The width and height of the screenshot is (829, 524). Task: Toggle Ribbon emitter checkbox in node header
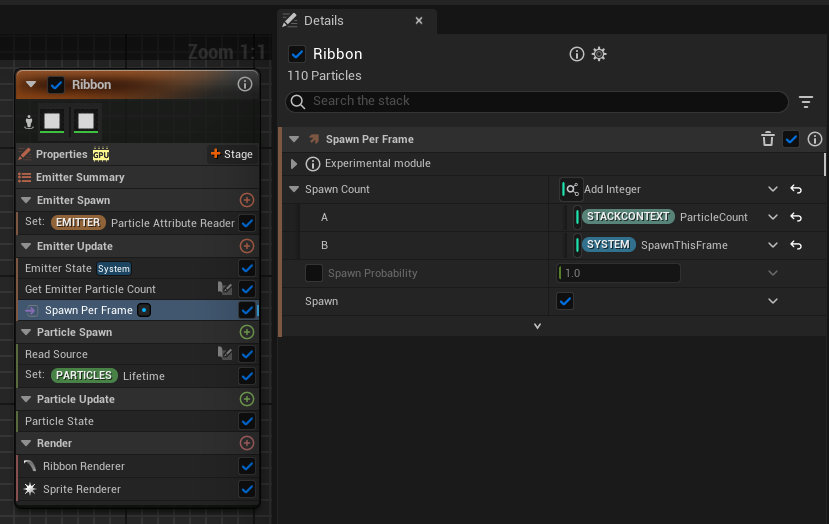(x=56, y=85)
